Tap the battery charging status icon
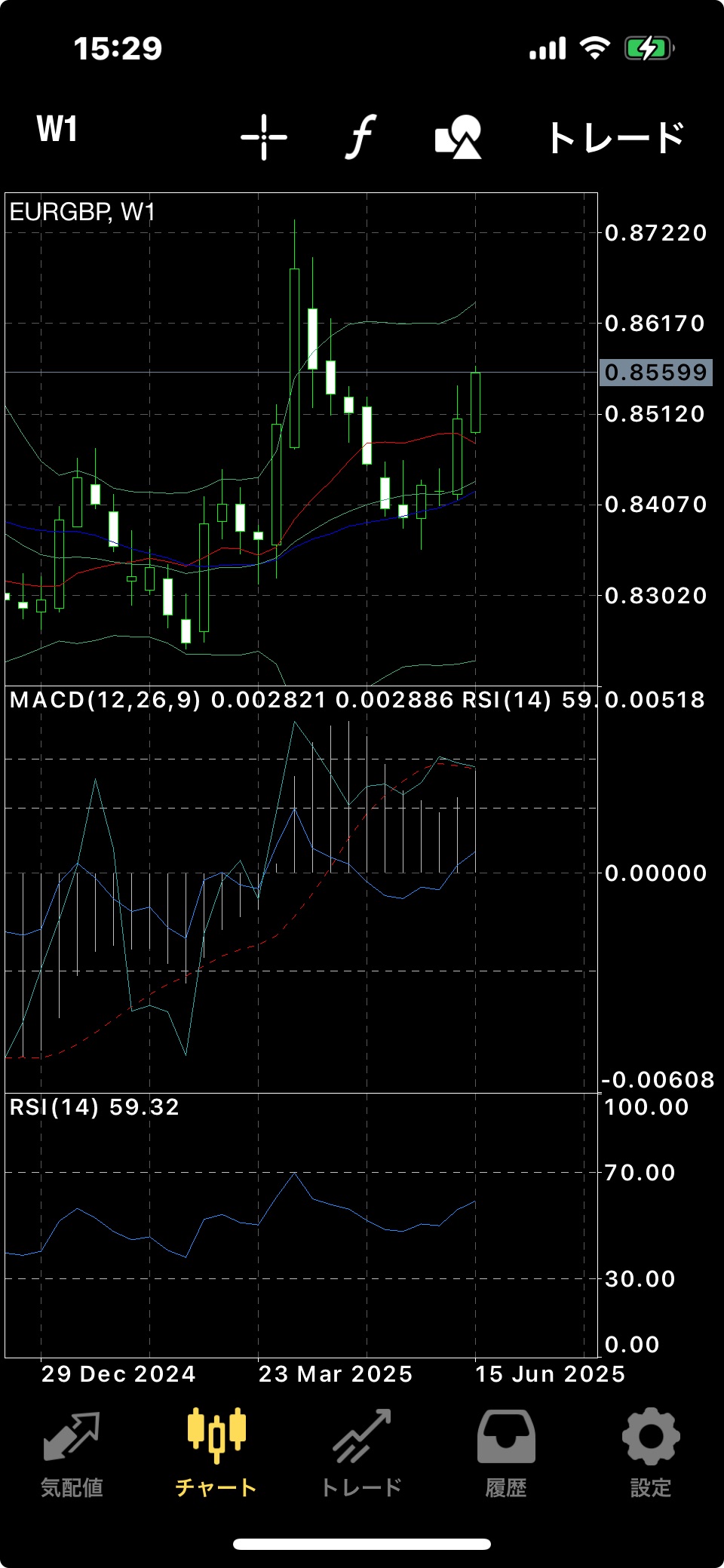This screenshot has width=724, height=1568. 648,49
